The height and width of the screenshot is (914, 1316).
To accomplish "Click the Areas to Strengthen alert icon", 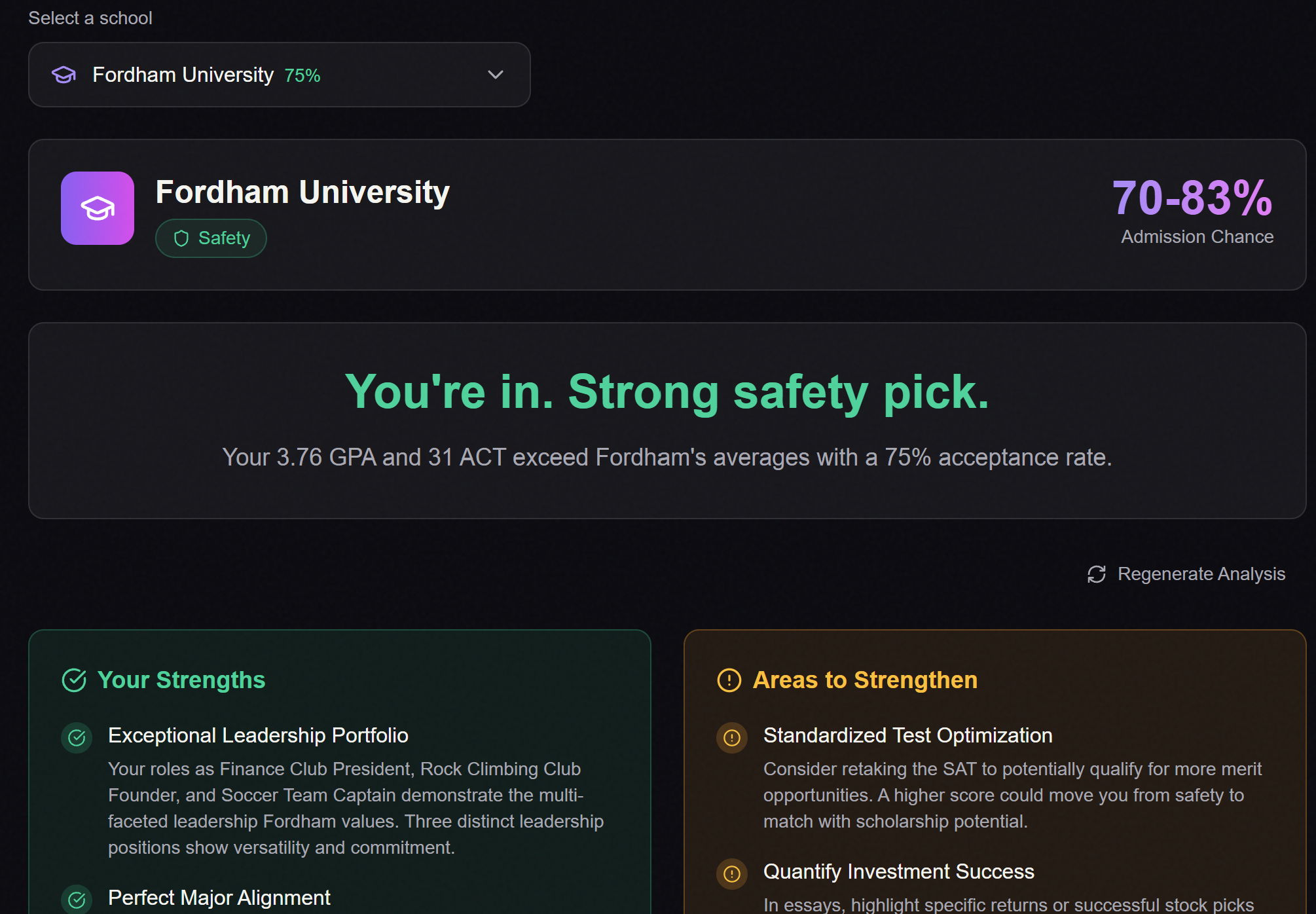I will coord(729,680).
